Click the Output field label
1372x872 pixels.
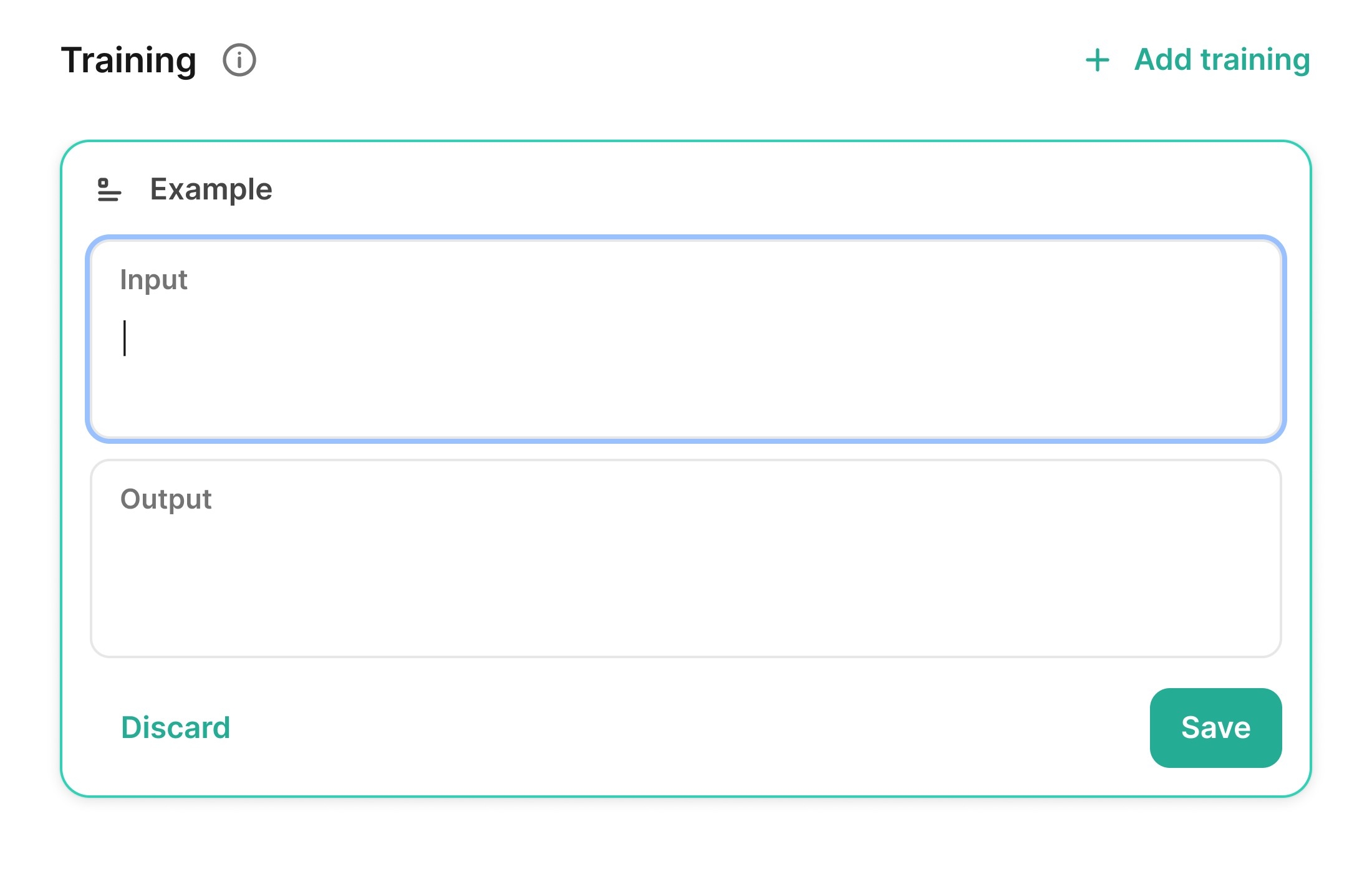[x=166, y=499]
